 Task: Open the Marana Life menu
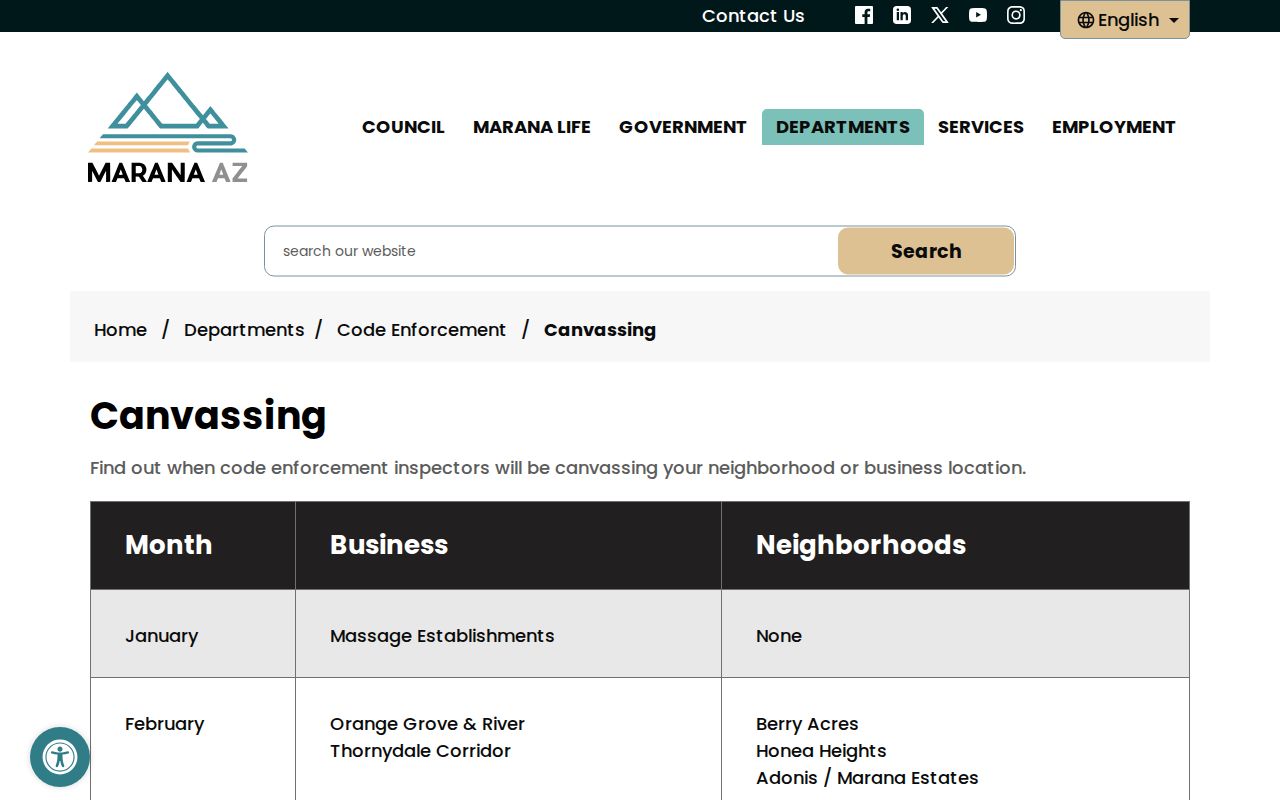(x=532, y=127)
